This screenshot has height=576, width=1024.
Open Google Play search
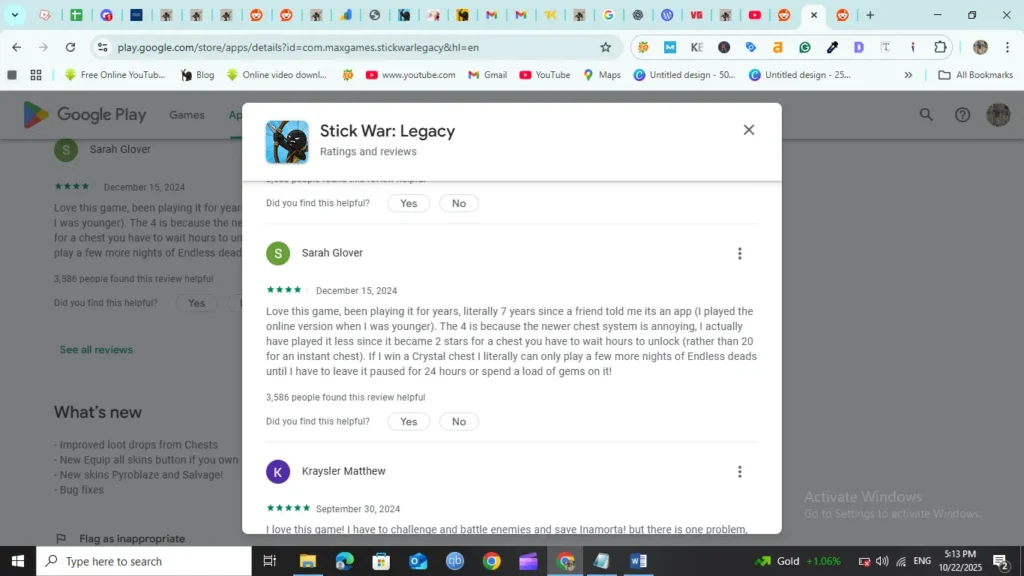coord(925,115)
